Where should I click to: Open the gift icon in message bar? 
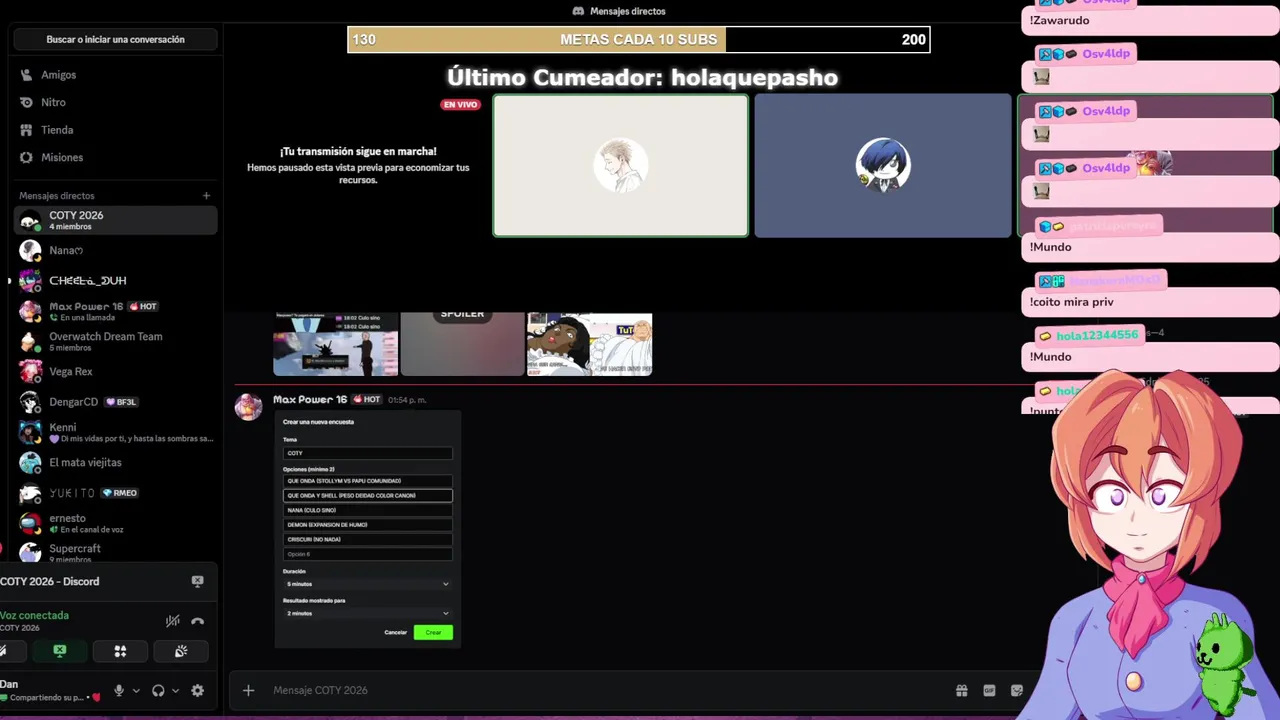point(961,690)
